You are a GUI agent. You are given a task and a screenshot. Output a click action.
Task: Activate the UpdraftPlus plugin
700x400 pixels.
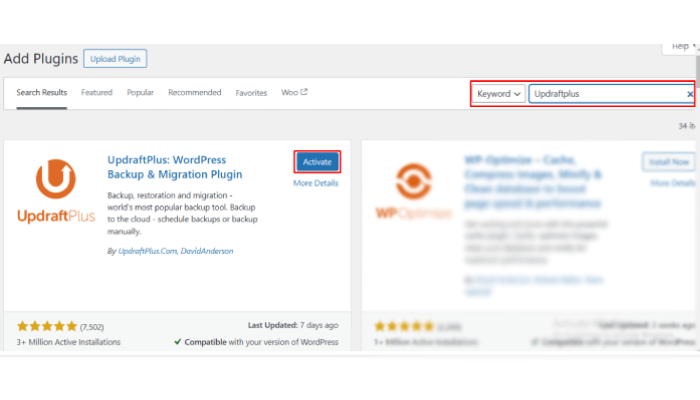click(x=317, y=161)
